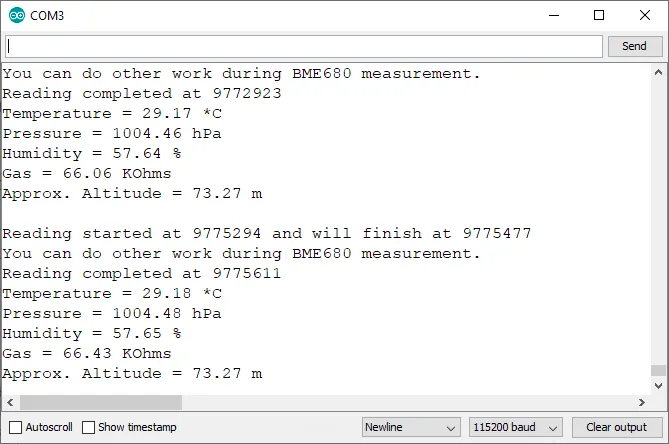Viewport: 669px width, 444px height.
Task: Click the Temperature = 29.18 *C output line
Action: click(112, 293)
